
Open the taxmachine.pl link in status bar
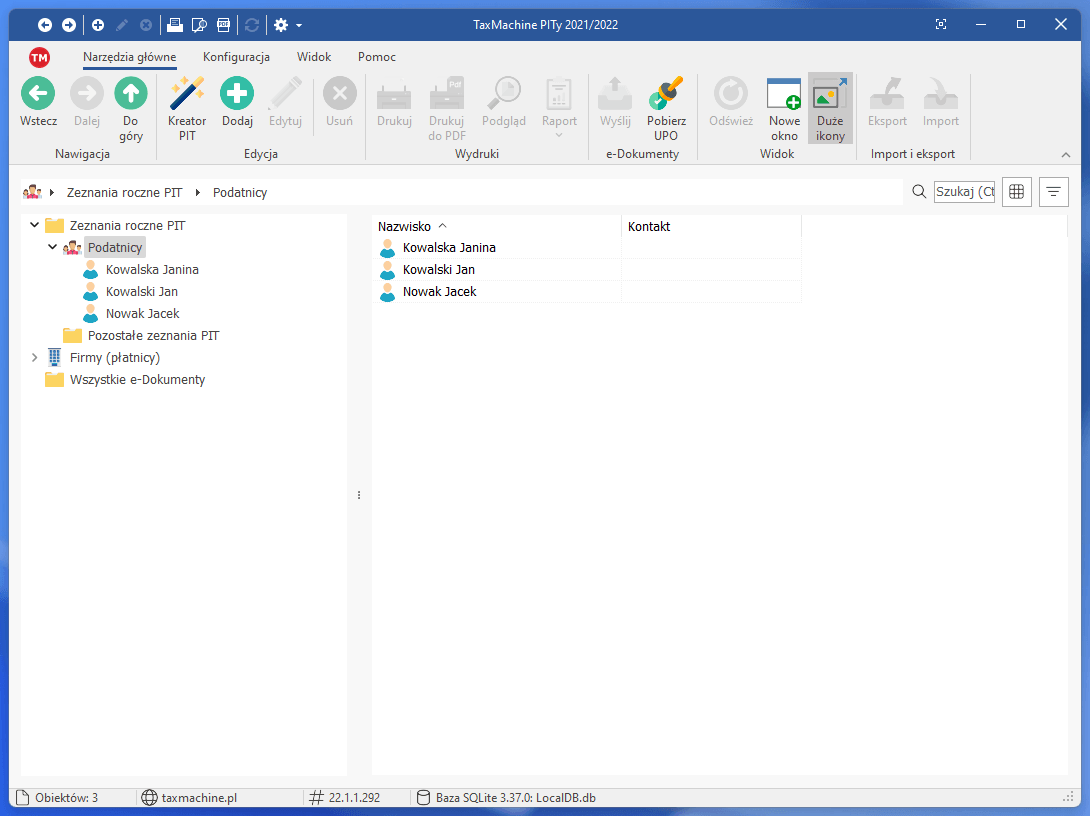coord(198,798)
